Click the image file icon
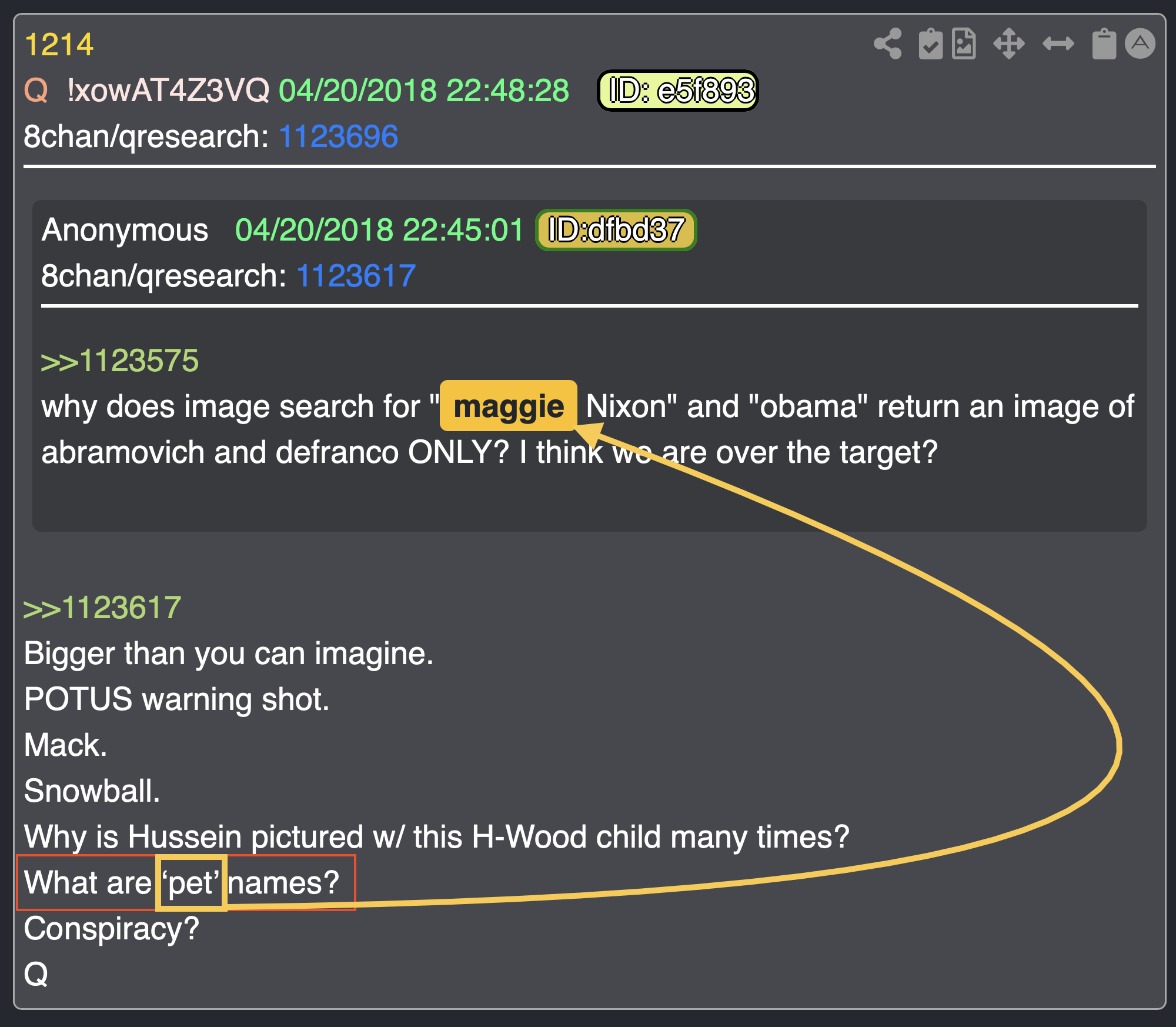Image resolution: width=1176 pixels, height=1027 pixels. 964,44
